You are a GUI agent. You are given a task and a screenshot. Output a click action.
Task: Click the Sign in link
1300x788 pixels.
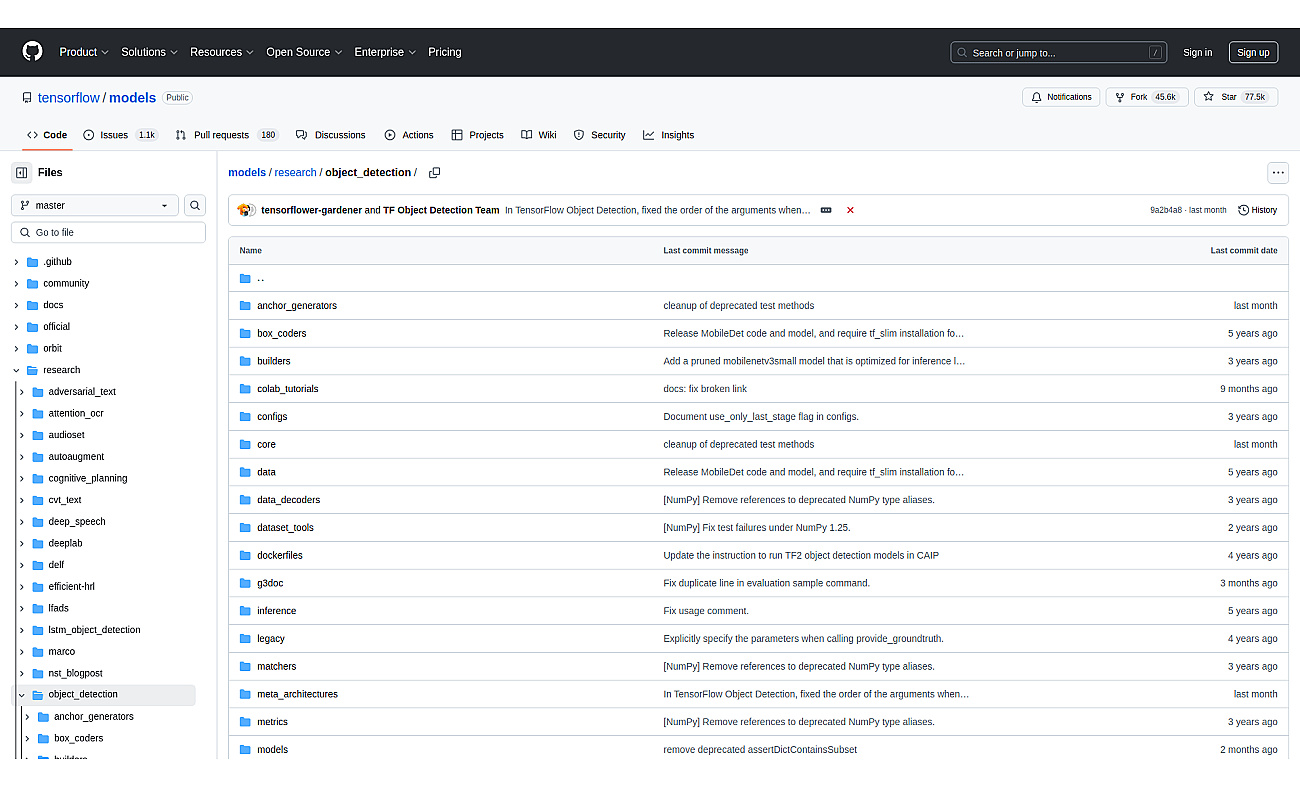click(1197, 52)
